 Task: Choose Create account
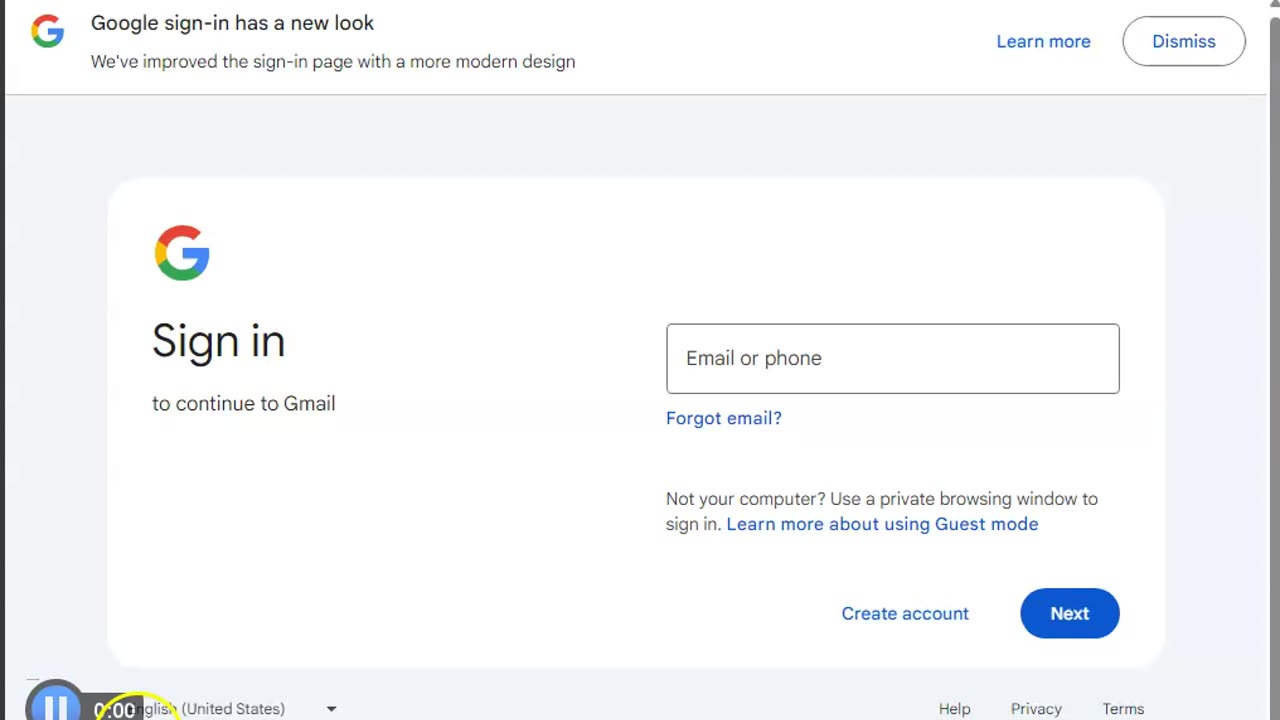pos(905,613)
